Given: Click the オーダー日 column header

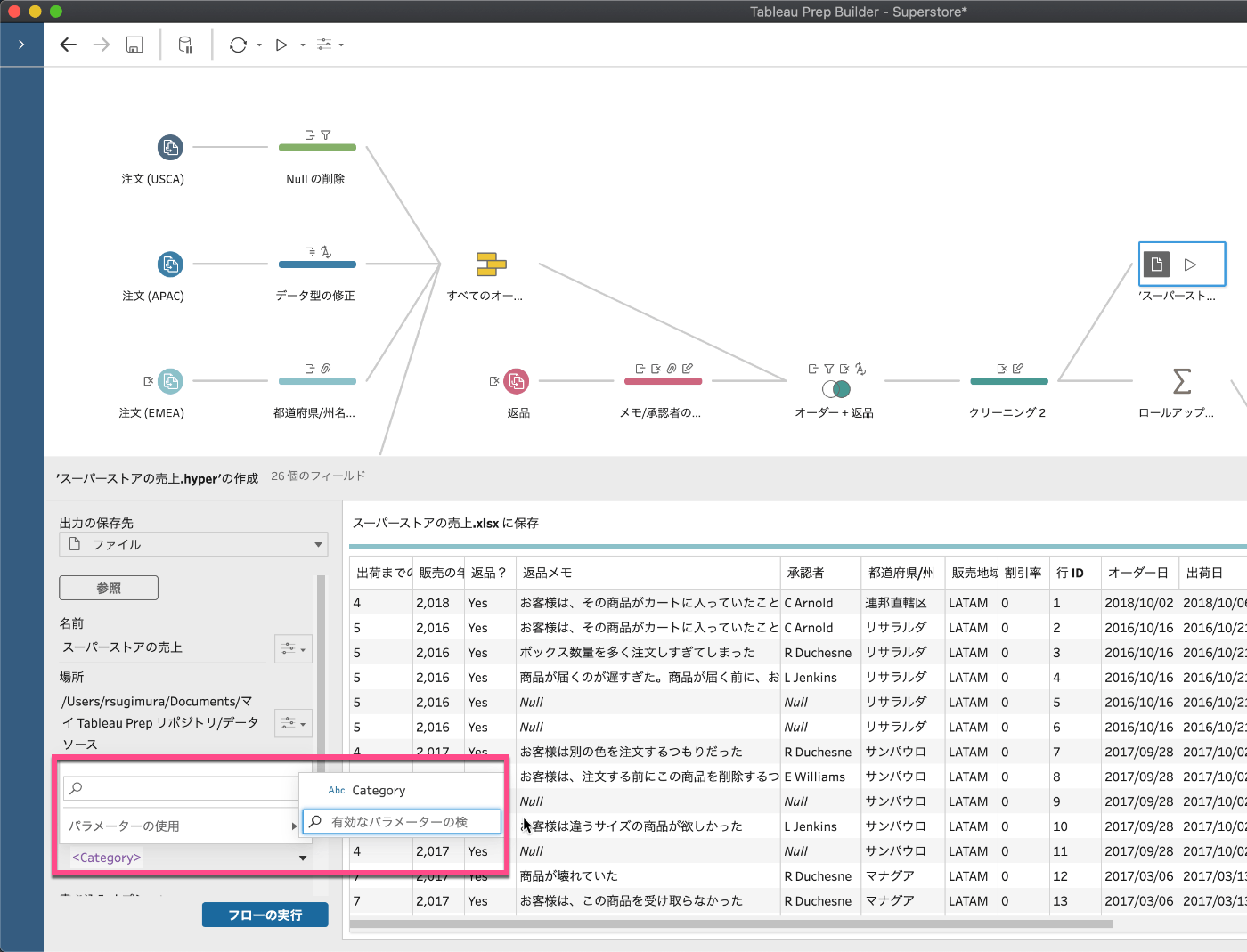Looking at the screenshot, I should tap(1139, 573).
